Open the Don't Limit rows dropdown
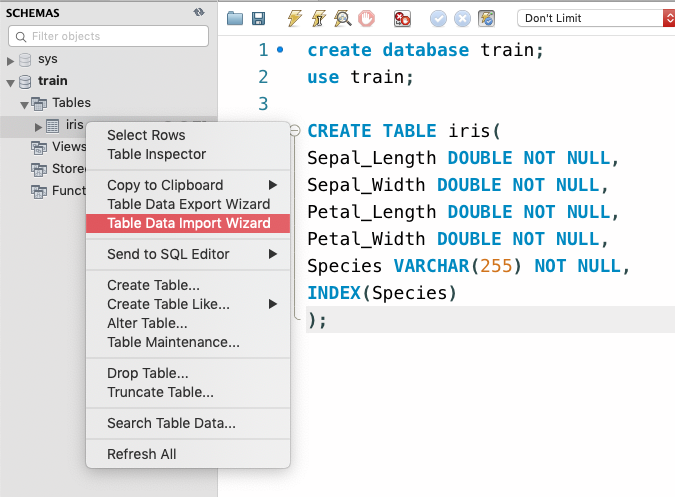 coord(596,18)
